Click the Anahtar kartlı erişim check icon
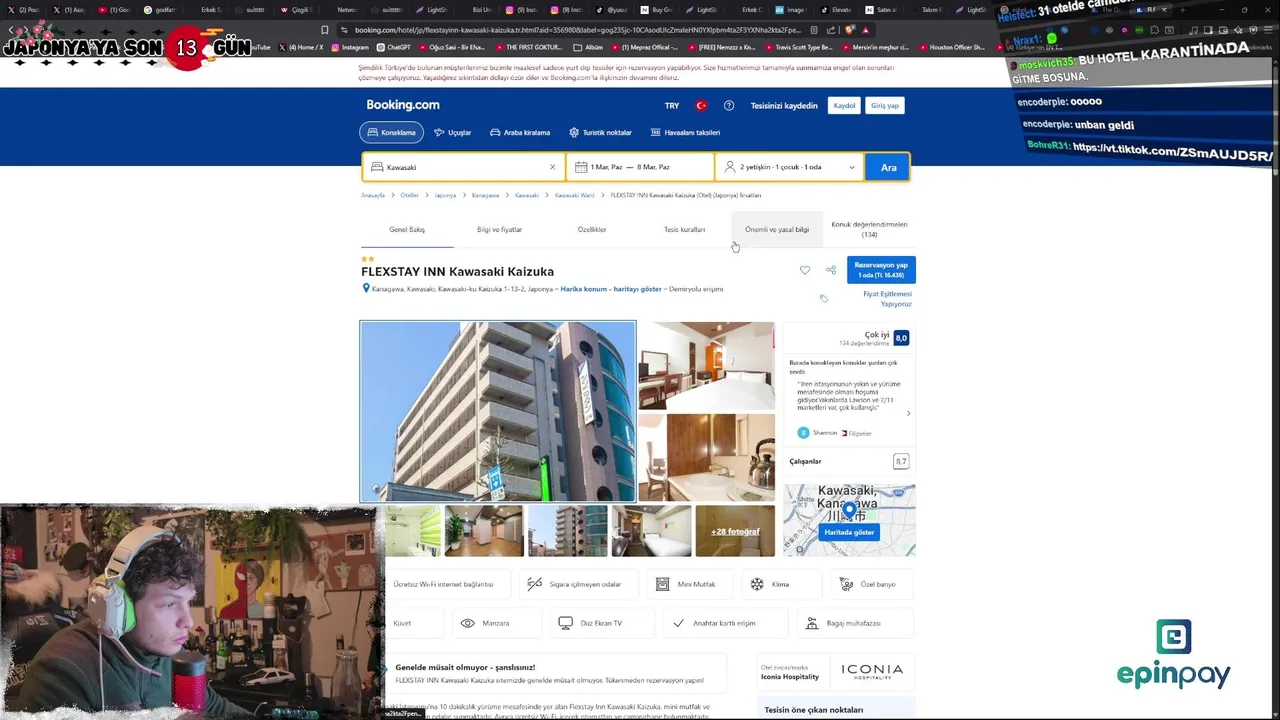1280x720 pixels. [x=678, y=623]
